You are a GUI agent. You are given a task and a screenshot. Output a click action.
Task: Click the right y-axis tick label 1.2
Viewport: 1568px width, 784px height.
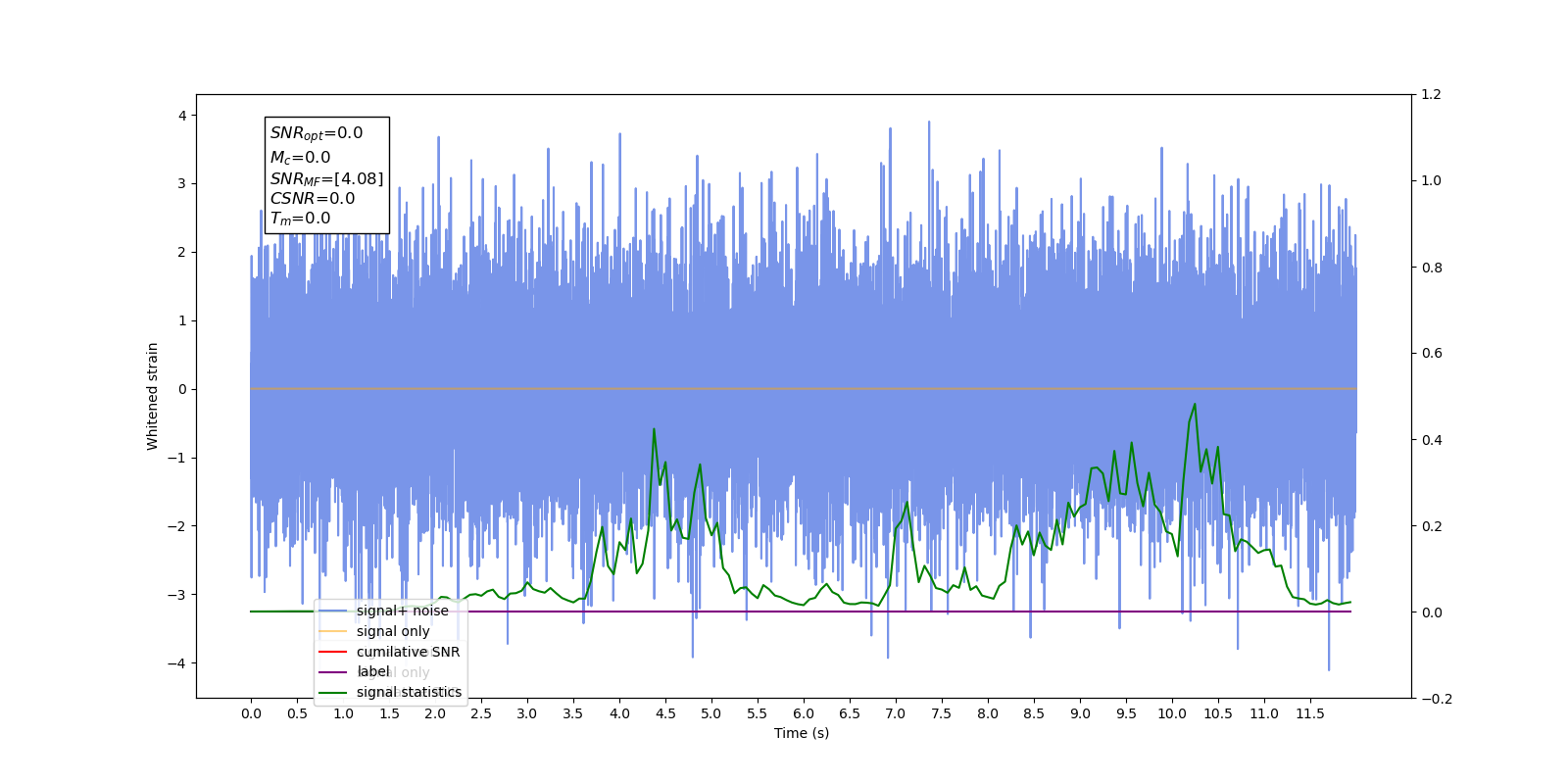[1432, 95]
